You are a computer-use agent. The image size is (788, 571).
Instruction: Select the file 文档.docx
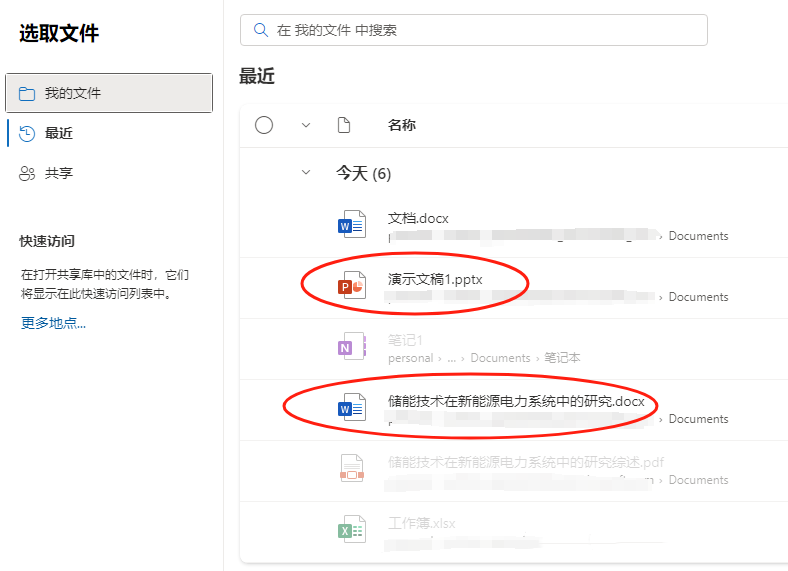coord(418,218)
